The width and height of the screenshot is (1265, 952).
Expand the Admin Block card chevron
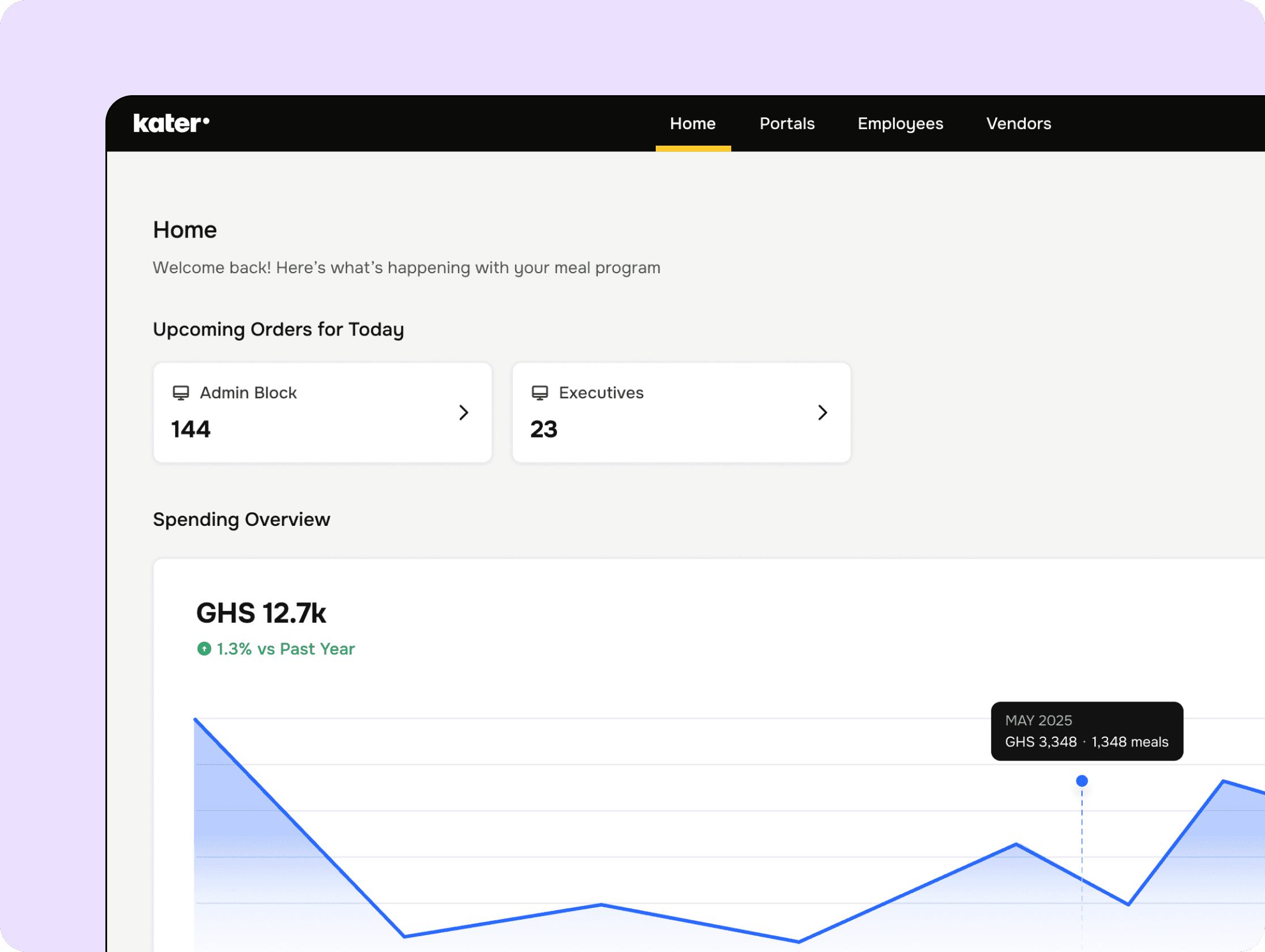point(464,412)
